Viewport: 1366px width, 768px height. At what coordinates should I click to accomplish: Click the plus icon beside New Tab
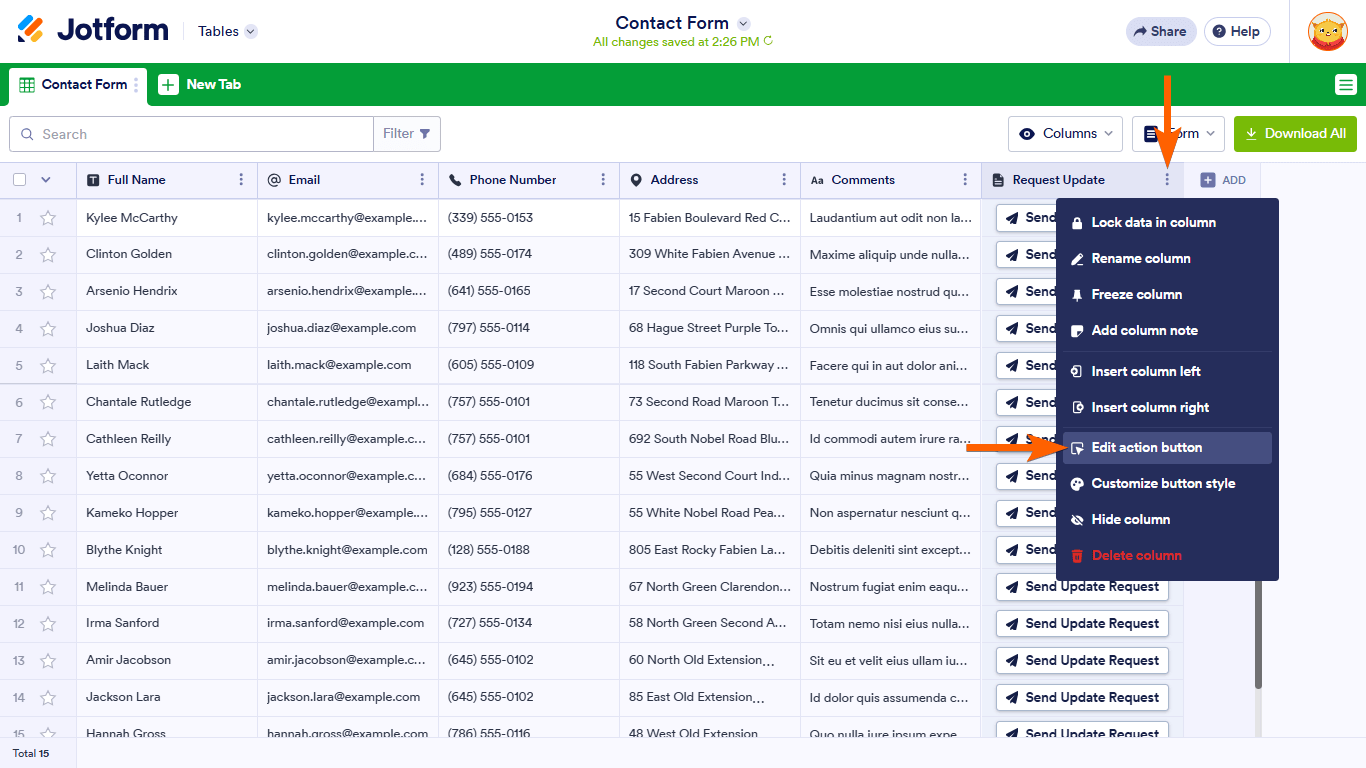click(168, 85)
